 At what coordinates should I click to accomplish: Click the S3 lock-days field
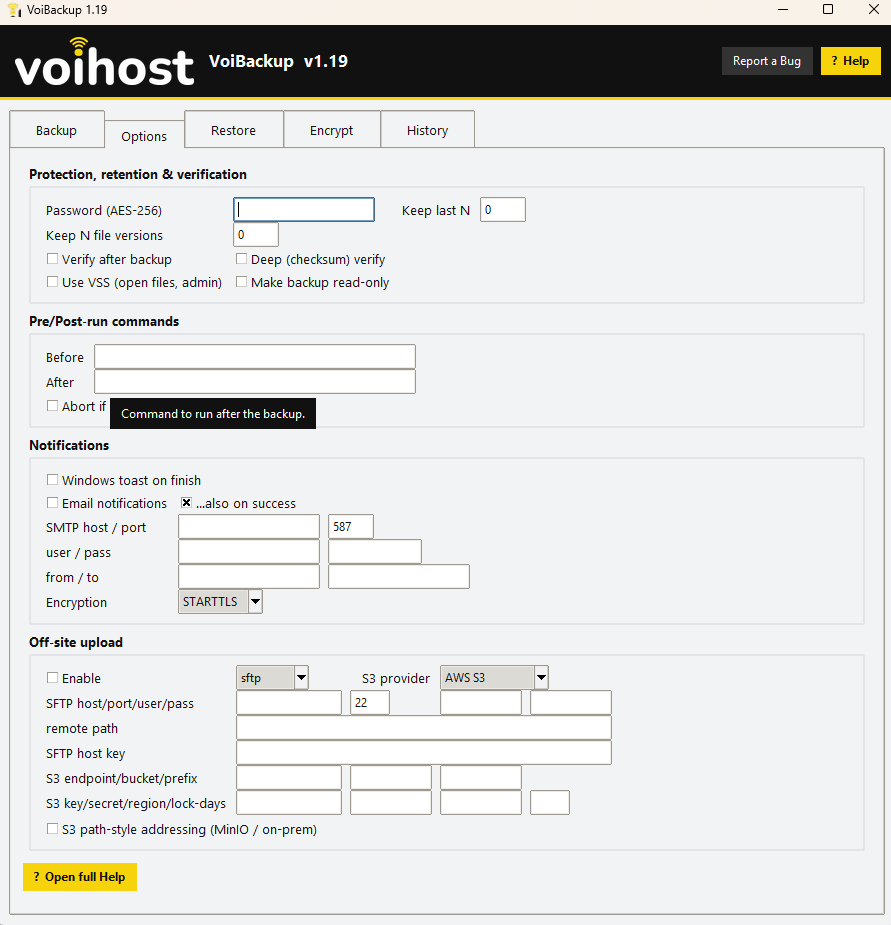coord(550,802)
